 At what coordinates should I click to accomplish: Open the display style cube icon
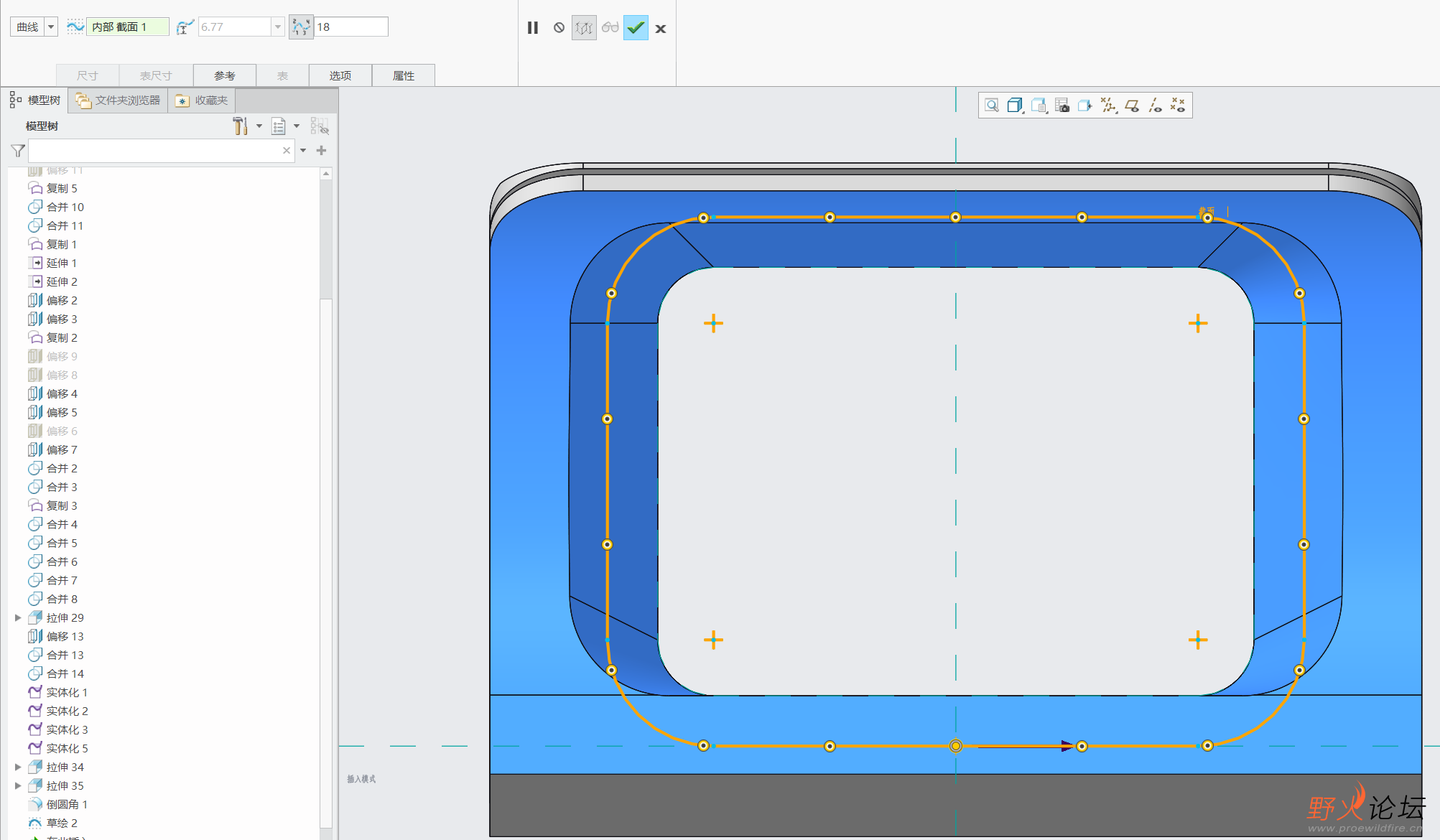point(1015,106)
